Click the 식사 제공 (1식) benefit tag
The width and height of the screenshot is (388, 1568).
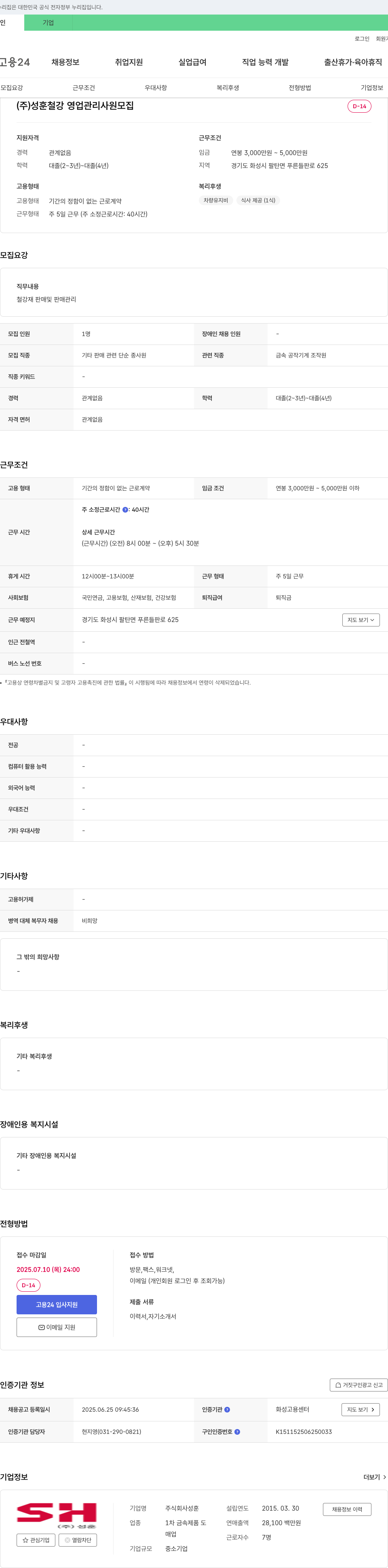pos(257,200)
